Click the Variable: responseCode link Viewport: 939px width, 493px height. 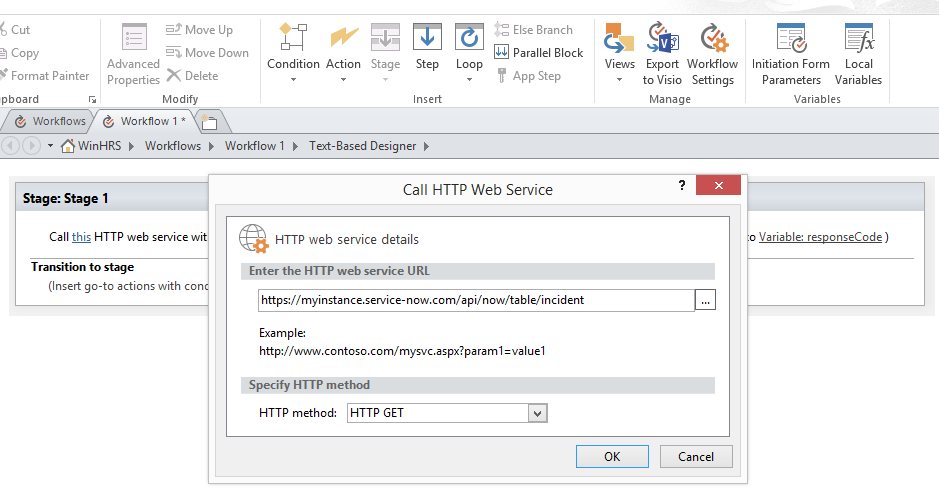coord(820,237)
